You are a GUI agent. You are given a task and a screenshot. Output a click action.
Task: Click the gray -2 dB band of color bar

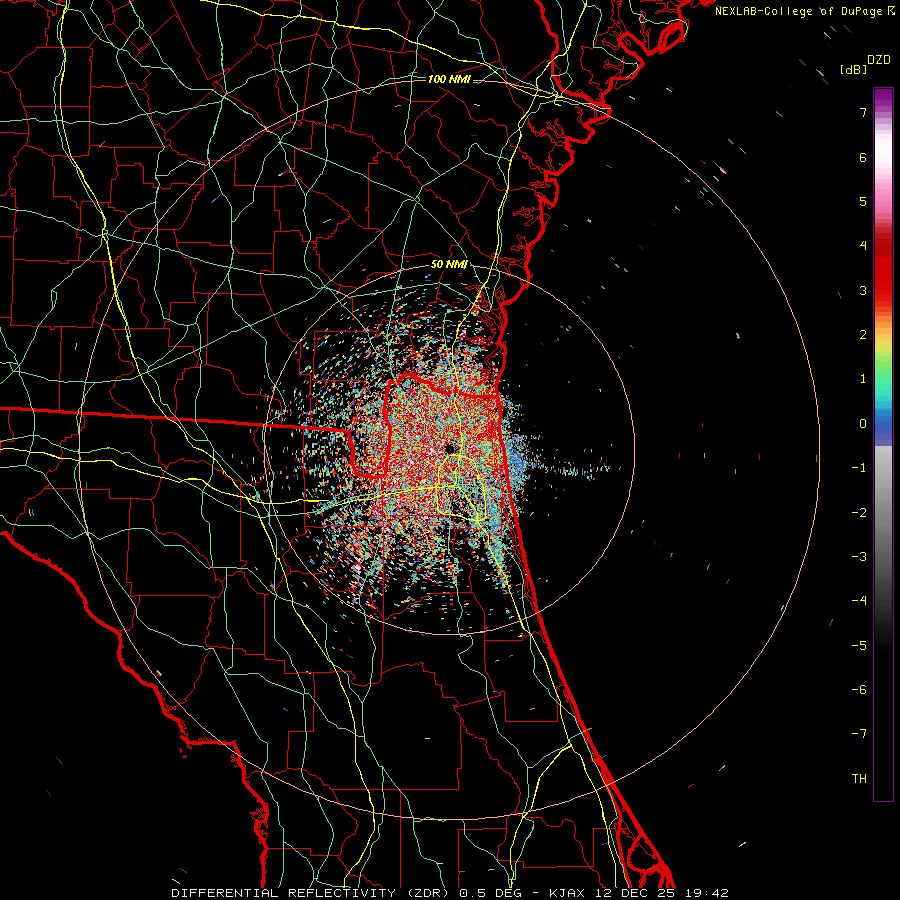tap(883, 513)
